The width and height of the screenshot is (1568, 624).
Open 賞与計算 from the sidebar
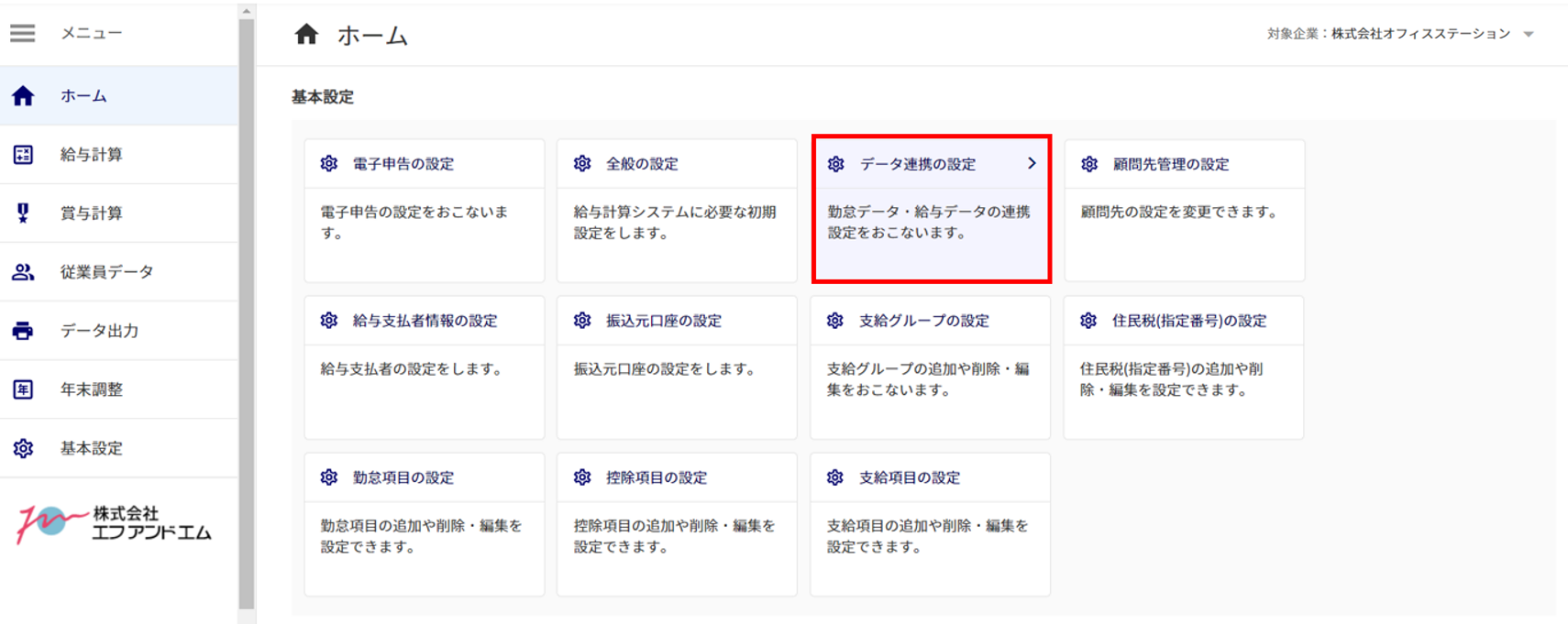click(x=119, y=213)
